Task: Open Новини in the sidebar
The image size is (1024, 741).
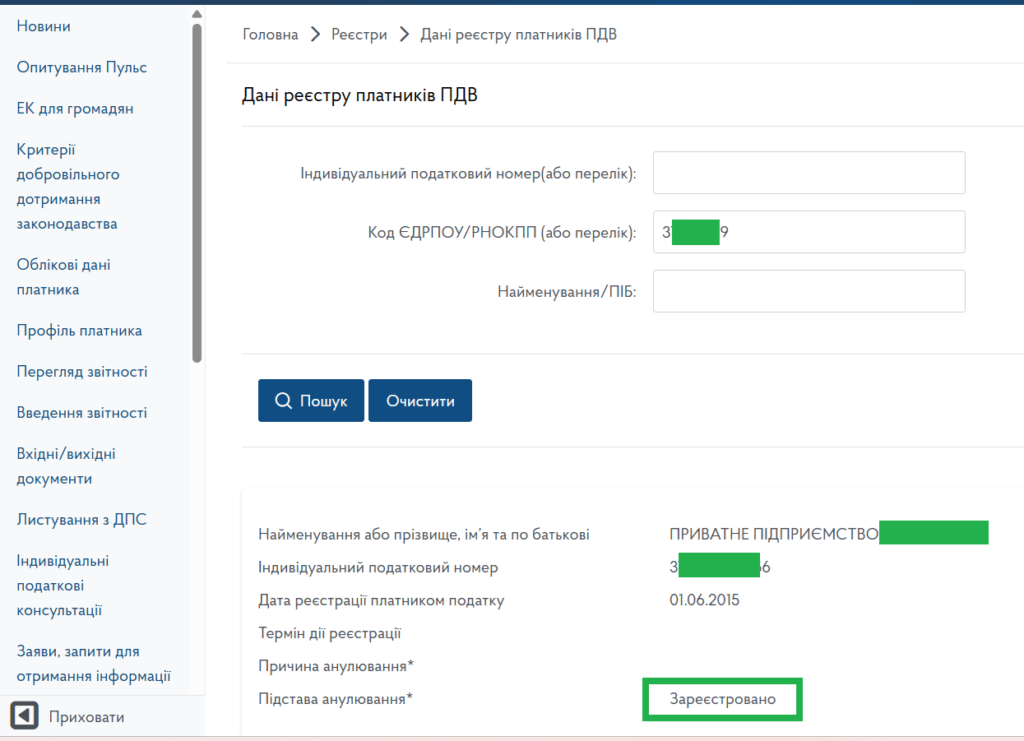Action: coord(43,26)
